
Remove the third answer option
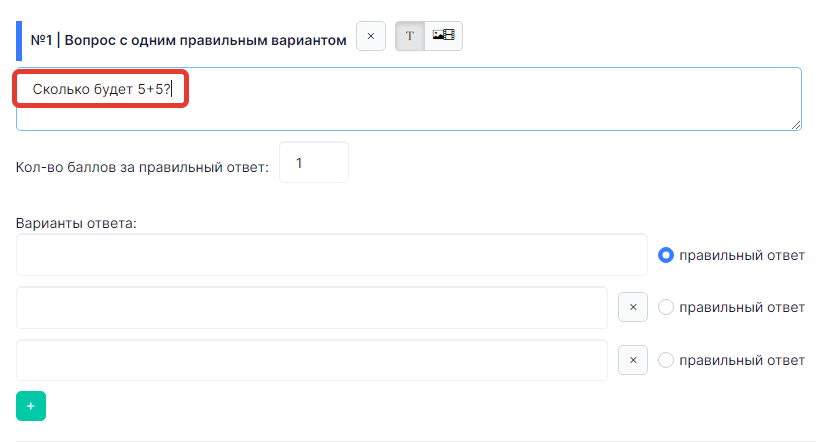[633, 360]
